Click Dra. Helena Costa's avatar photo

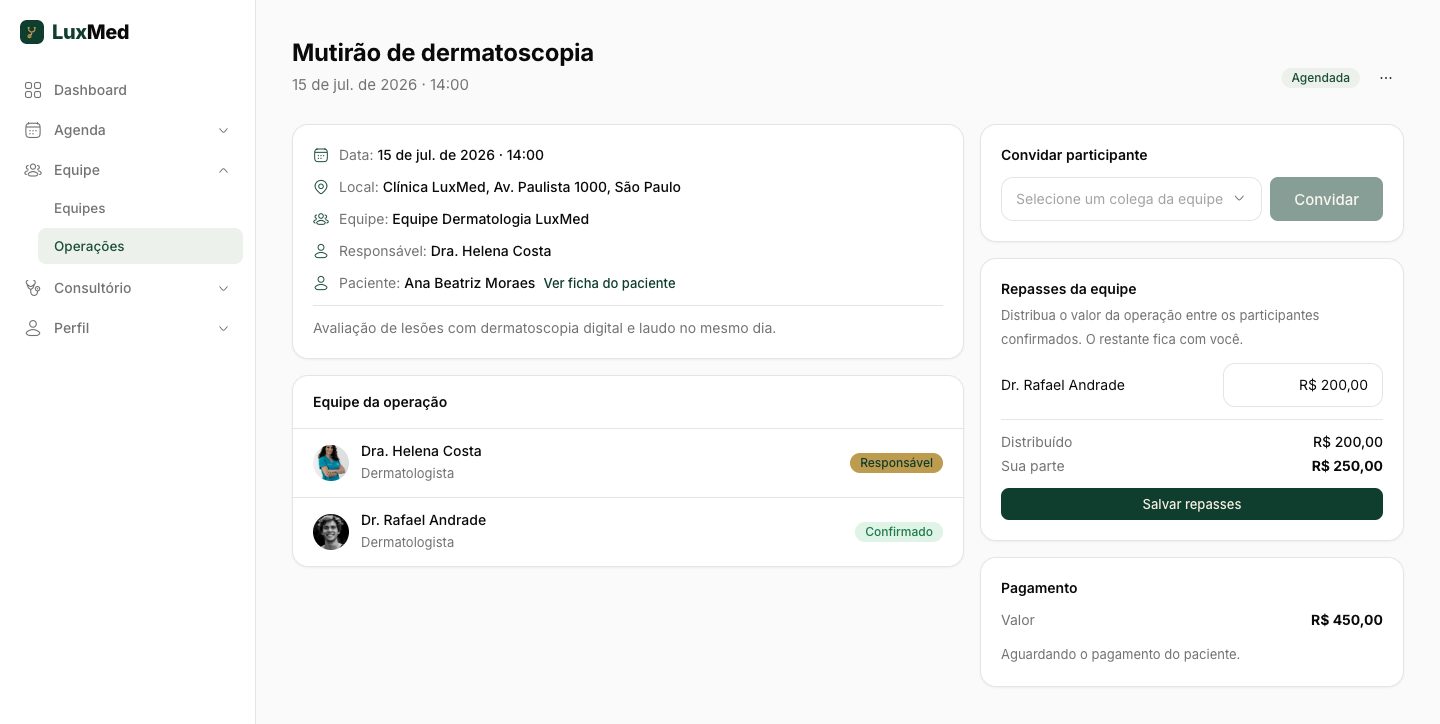[331, 463]
